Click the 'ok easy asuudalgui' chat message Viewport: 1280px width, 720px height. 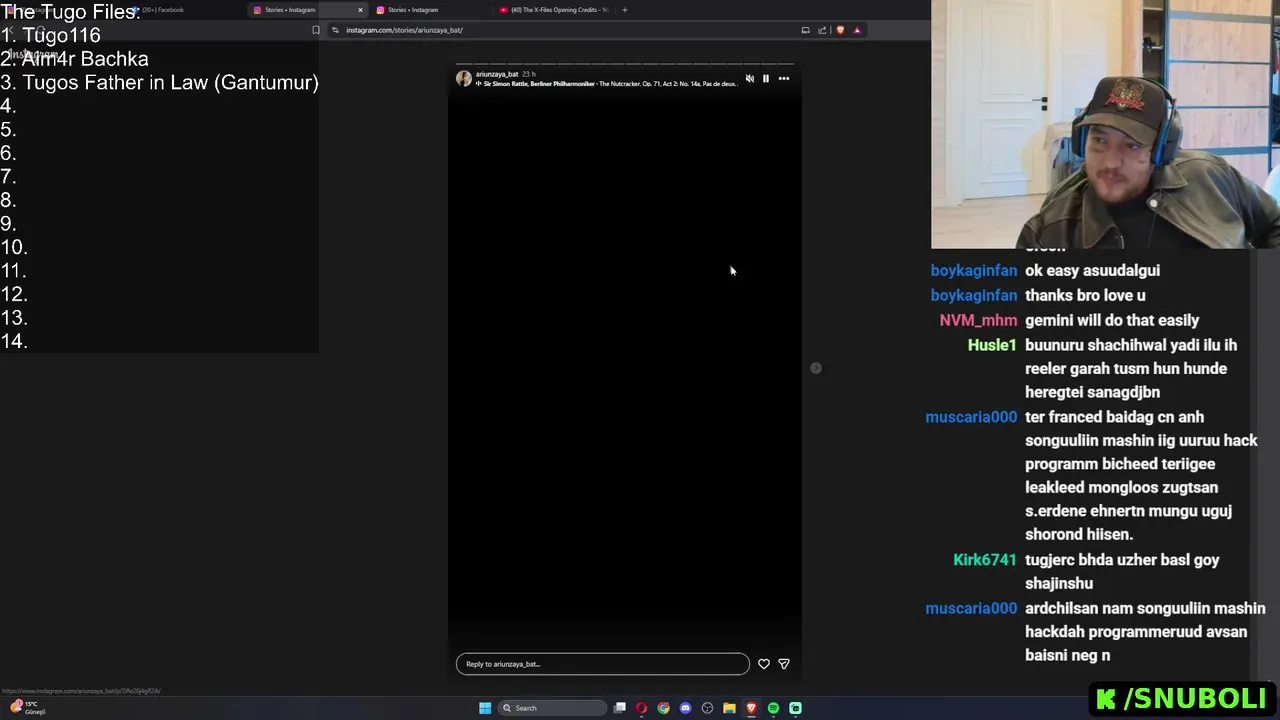coord(1092,270)
